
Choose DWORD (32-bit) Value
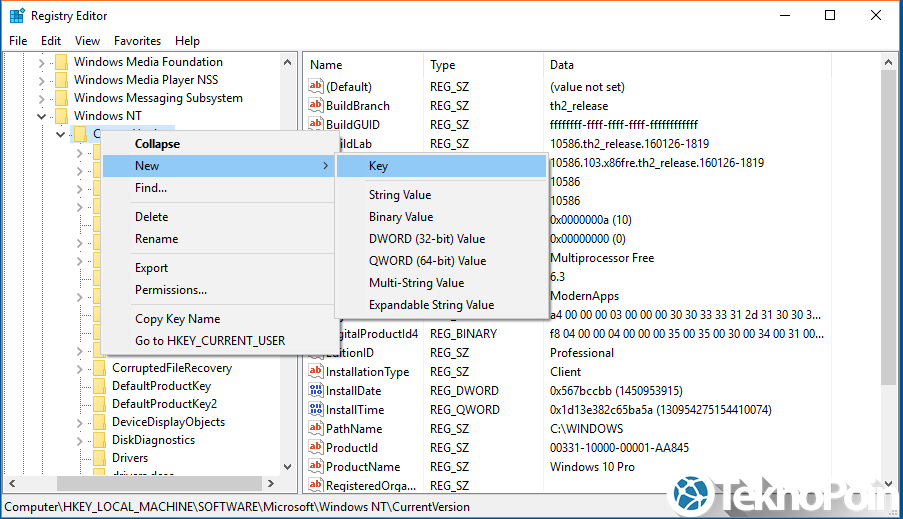point(441,238)
